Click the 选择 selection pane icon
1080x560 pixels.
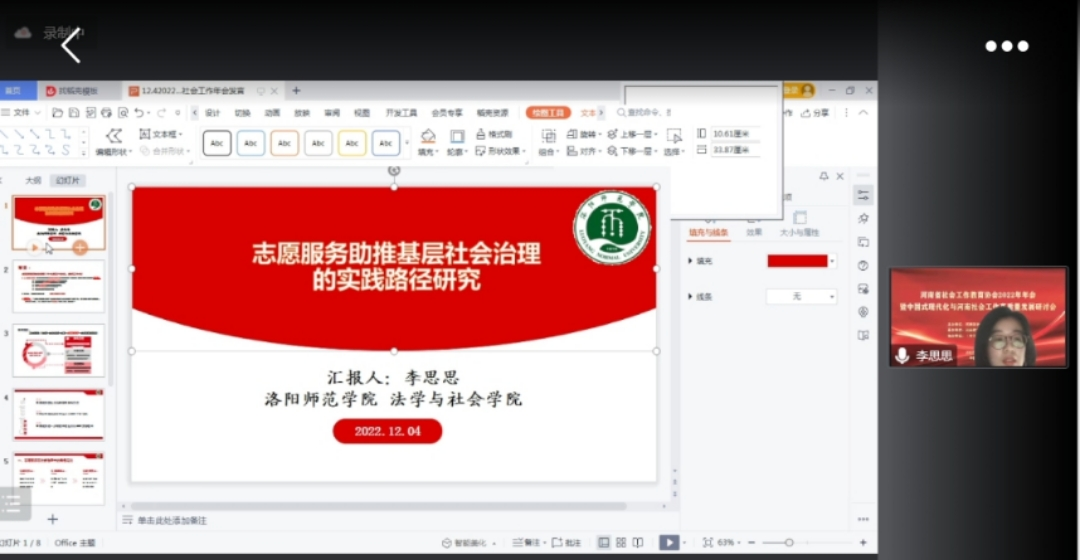(674, 143)
